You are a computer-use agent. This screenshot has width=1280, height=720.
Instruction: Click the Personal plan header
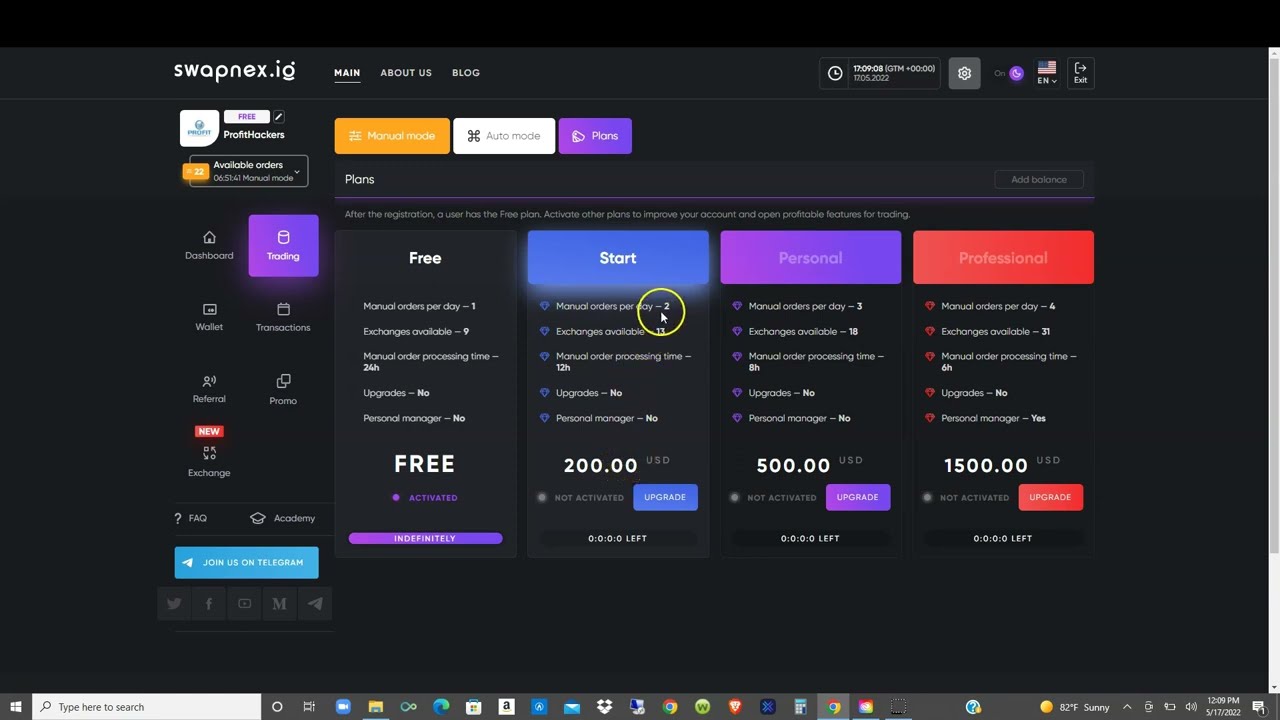tap(810, 258)
